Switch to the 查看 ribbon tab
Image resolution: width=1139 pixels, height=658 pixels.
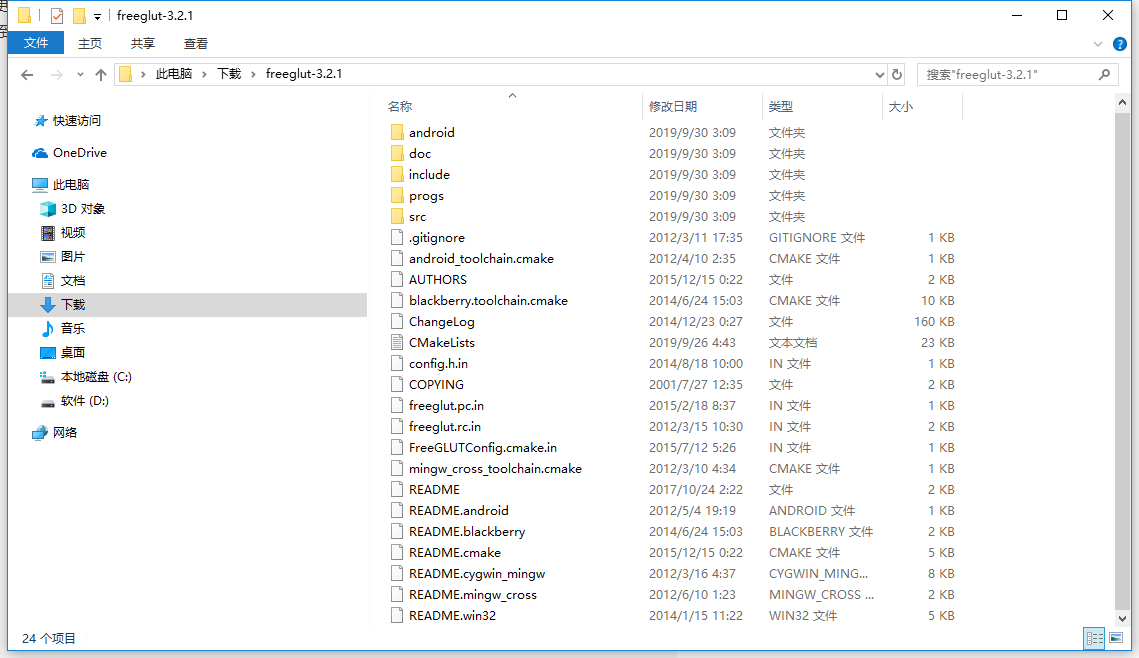[195, 44]
